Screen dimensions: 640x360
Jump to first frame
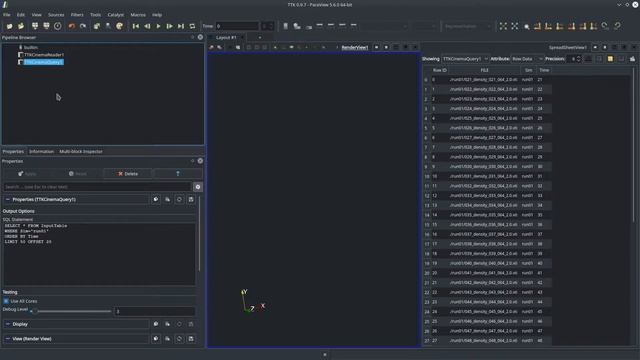[136, 26]
